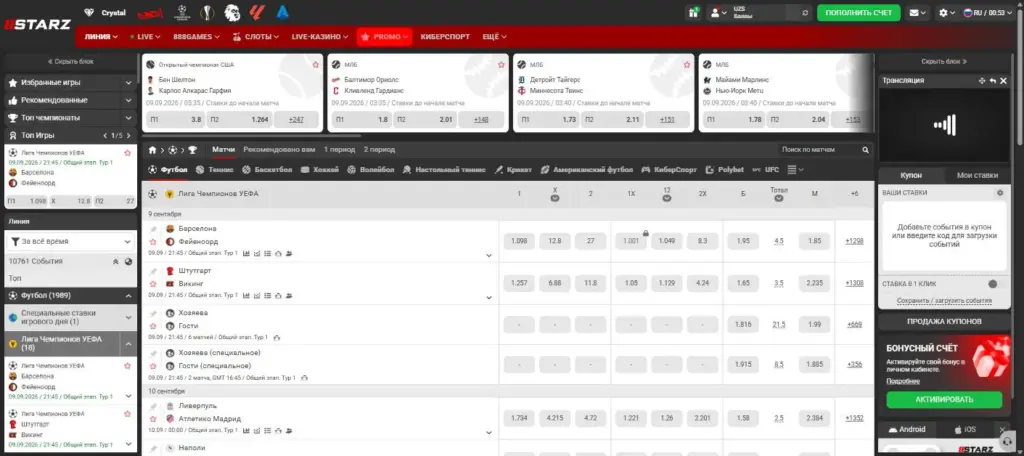Favorite Бен Шелтон match card
1024x456 pixels.
point(316,65)
